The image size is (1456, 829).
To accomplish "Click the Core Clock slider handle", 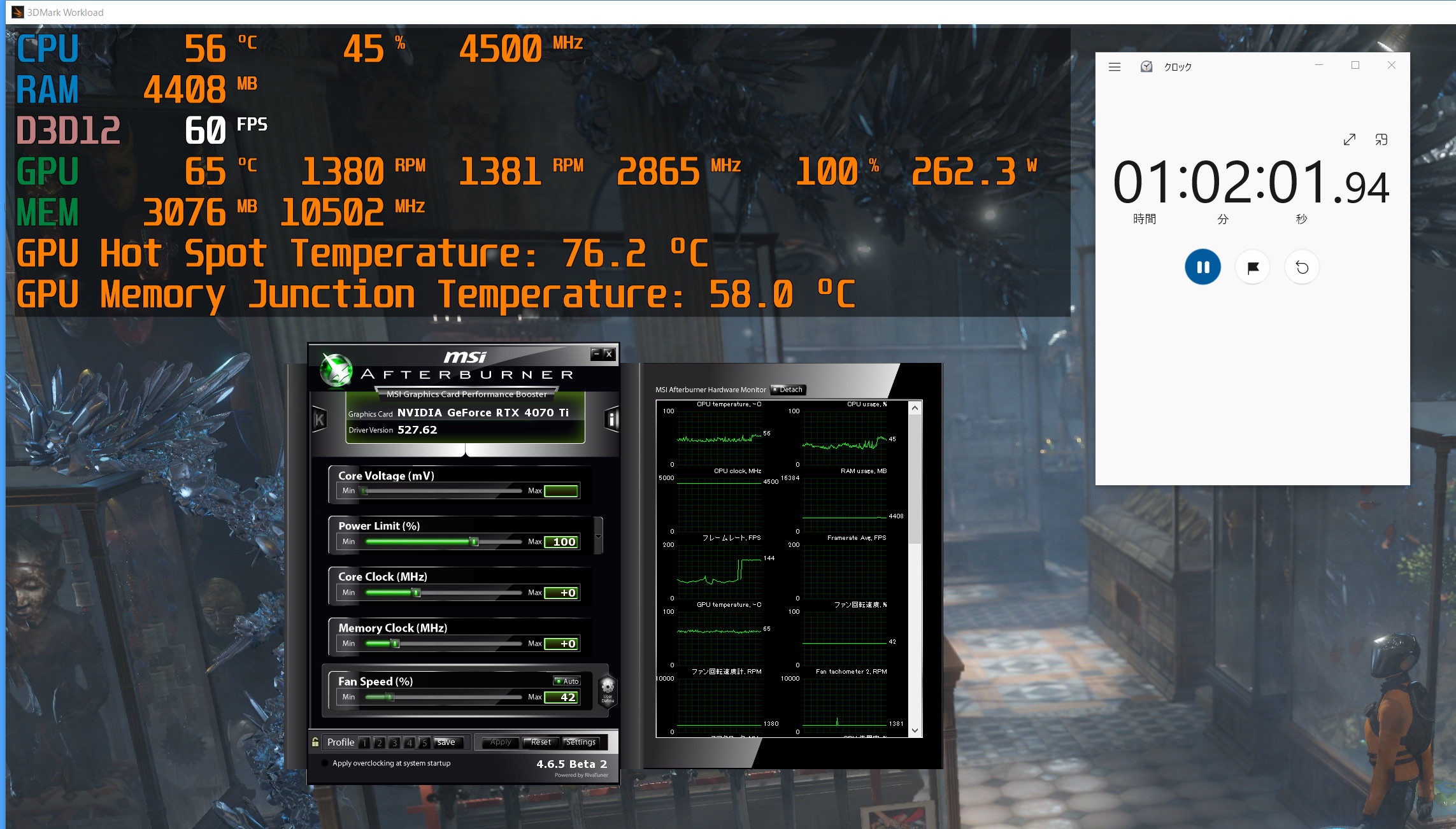I will tap(417, 593).
